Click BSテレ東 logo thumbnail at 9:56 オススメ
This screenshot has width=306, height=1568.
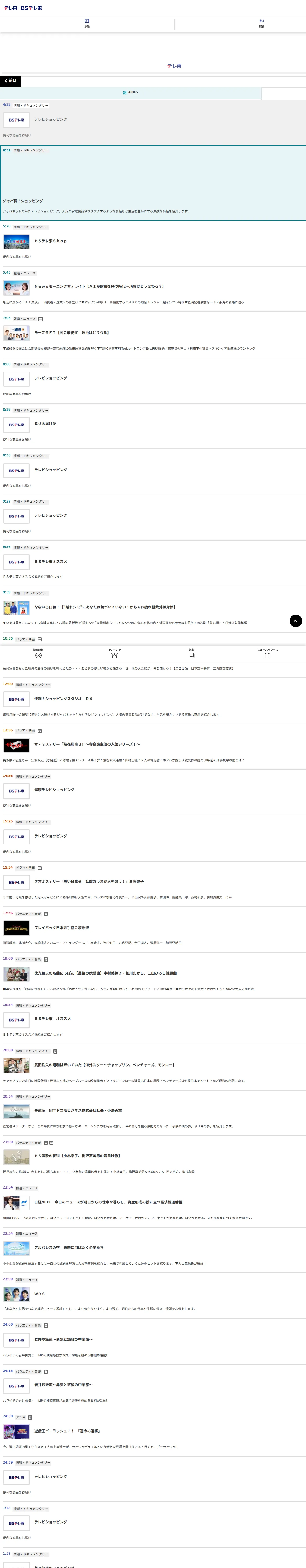(16, 562)
